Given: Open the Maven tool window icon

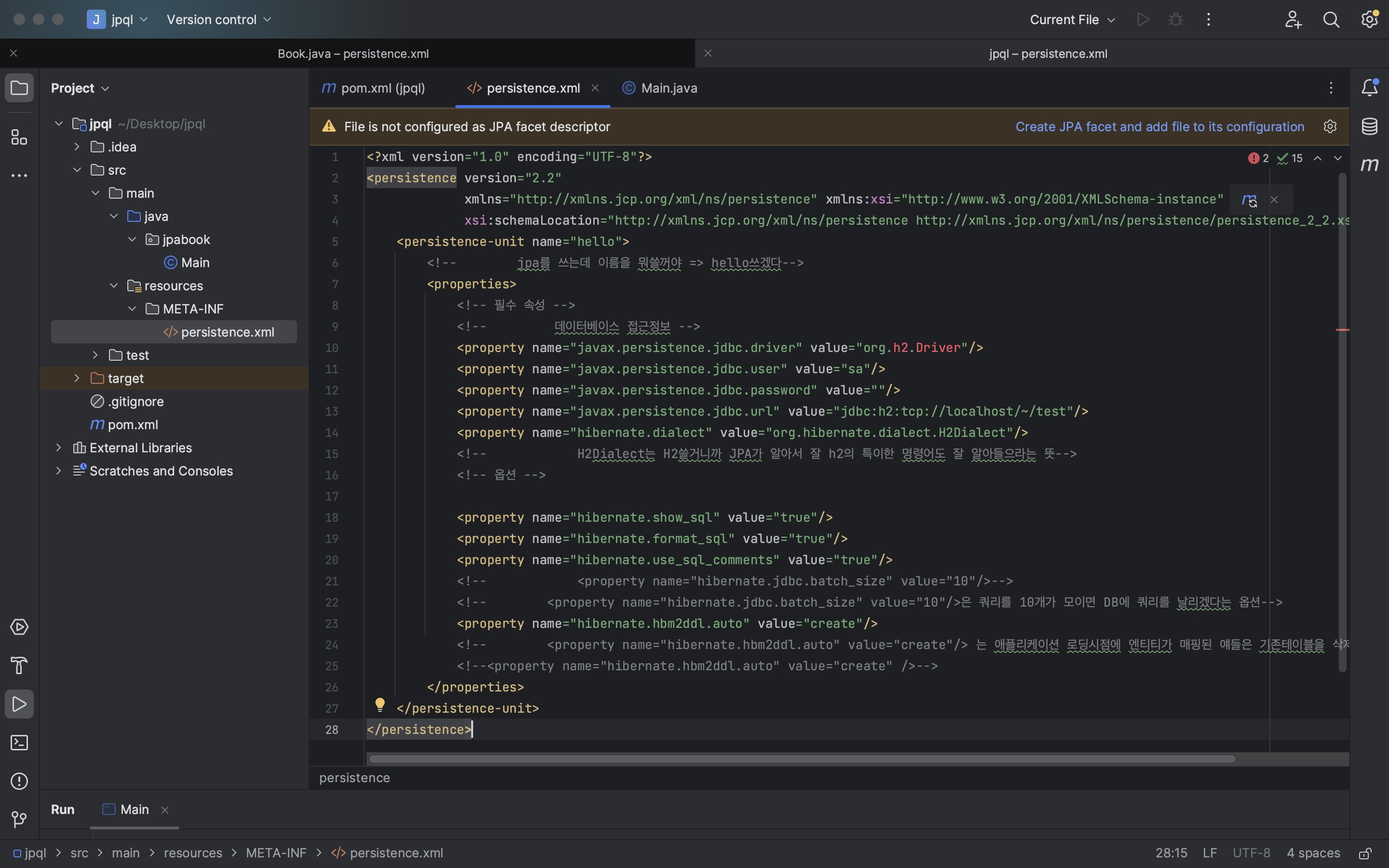Looking at the screenshot, I should 1370,165.
